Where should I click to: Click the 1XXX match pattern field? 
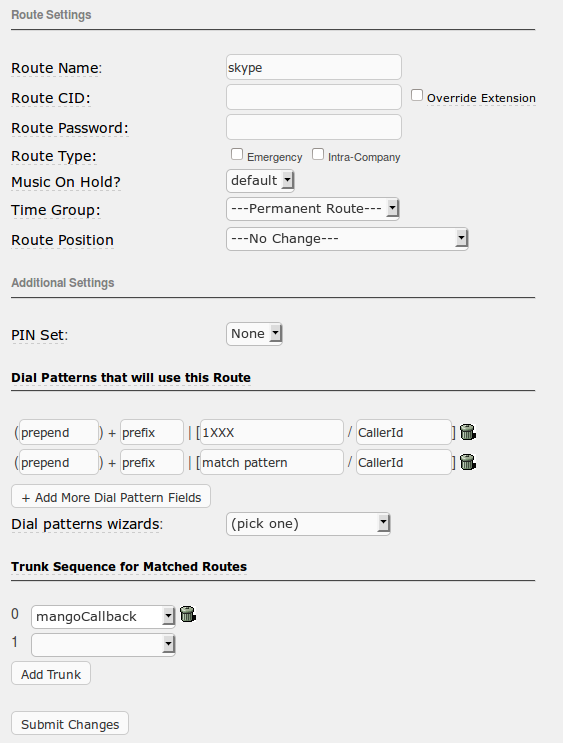click(x=272, y=432)
